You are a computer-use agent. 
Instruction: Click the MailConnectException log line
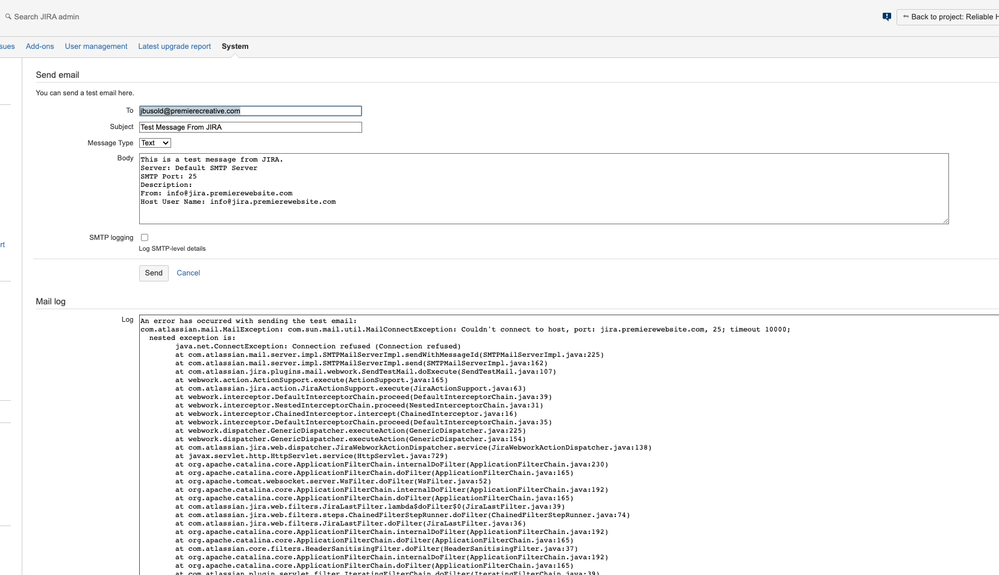pos(465,330)
